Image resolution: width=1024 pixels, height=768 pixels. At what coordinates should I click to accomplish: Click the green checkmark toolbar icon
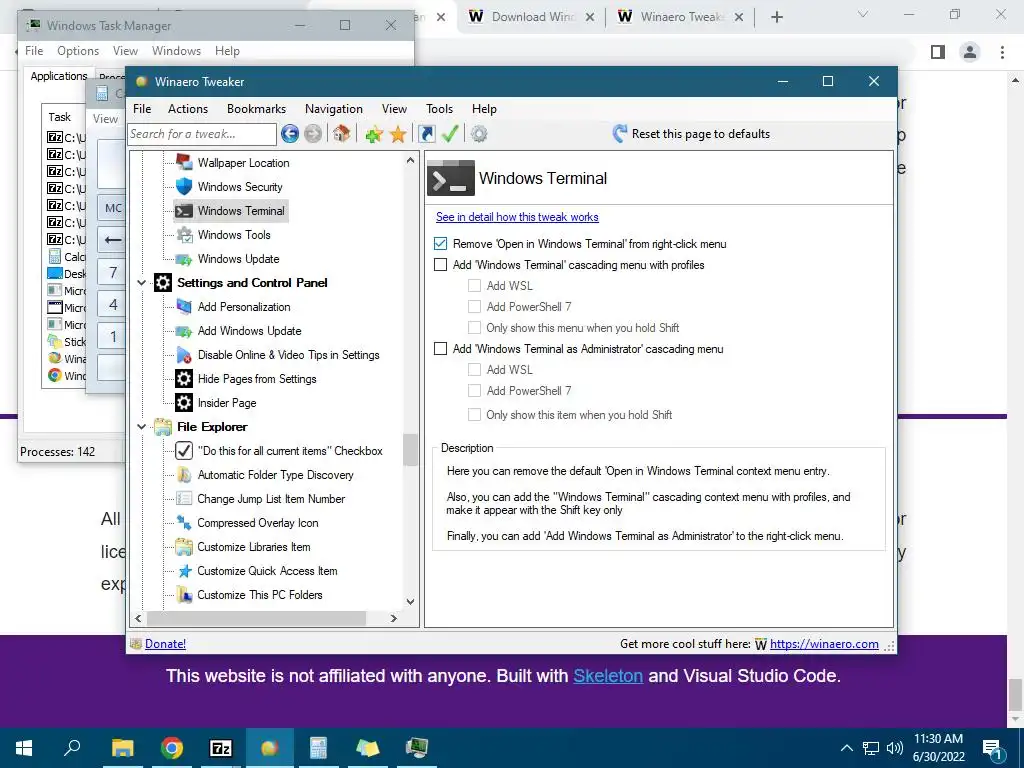coord(450,134)
